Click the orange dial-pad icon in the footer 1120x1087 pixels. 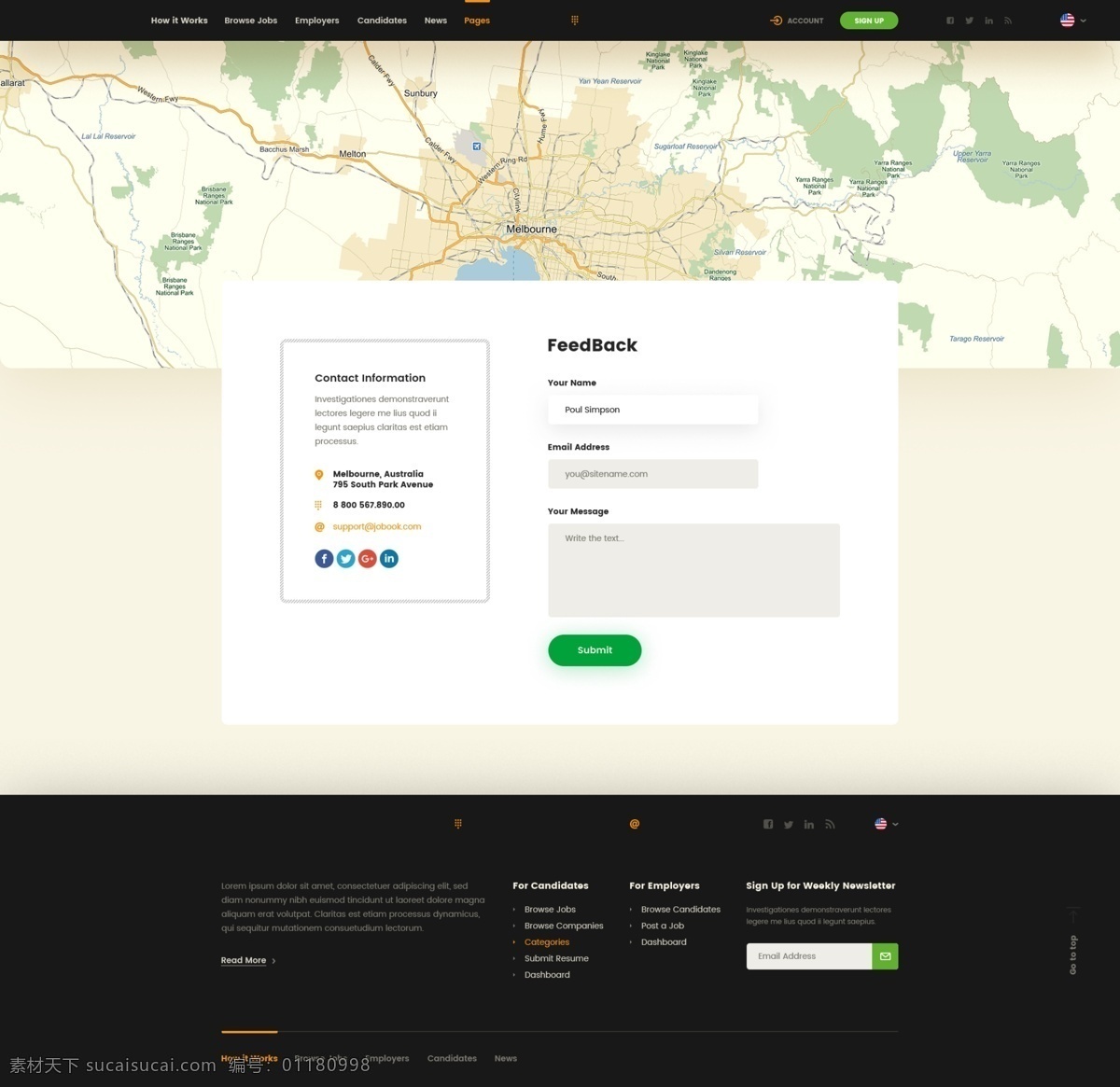point(458,824)
